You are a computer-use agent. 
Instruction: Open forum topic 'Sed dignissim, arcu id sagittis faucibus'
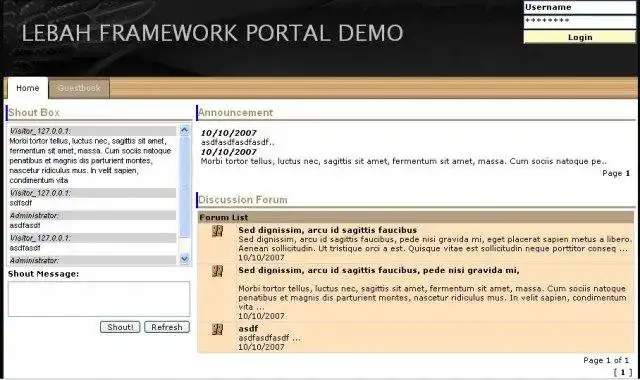click(327, 230)
